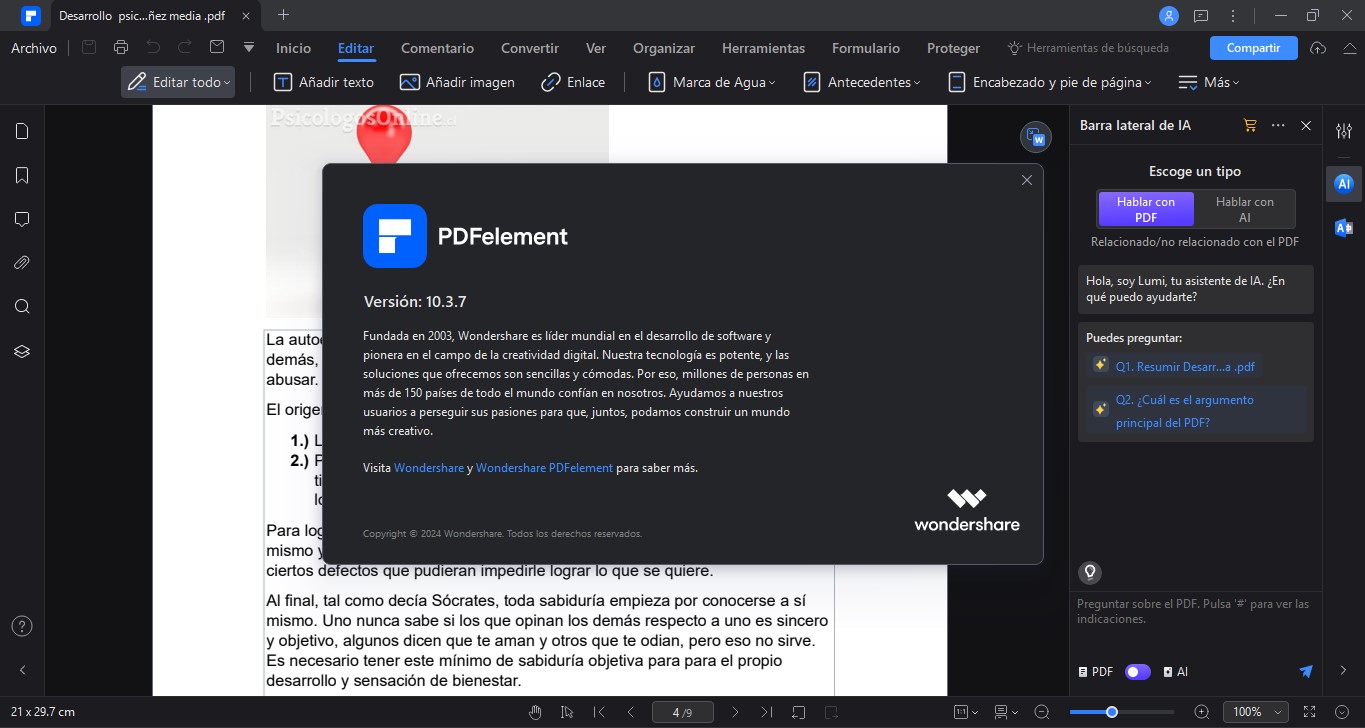Open the search panel in left sidebar
The image size is (1365, 728).
tap(22, 306)
